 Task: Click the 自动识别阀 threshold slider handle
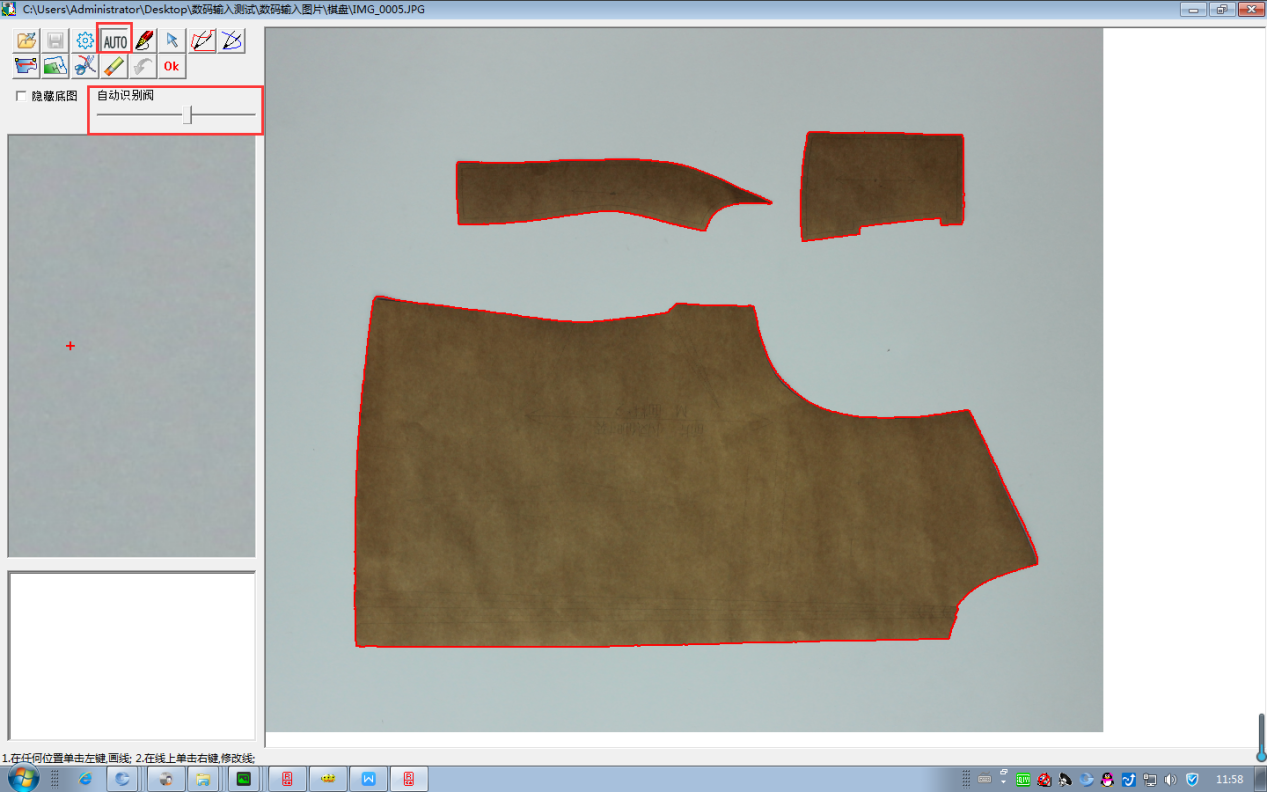187,116
